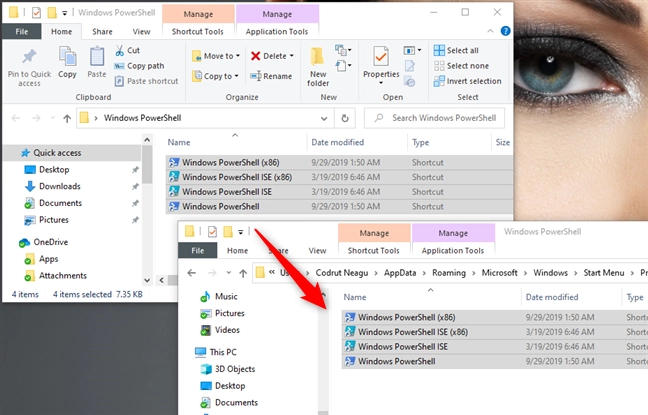648x415 pixels.
Task: Rename the selected shortcut
Action: [x=271, y=76]
